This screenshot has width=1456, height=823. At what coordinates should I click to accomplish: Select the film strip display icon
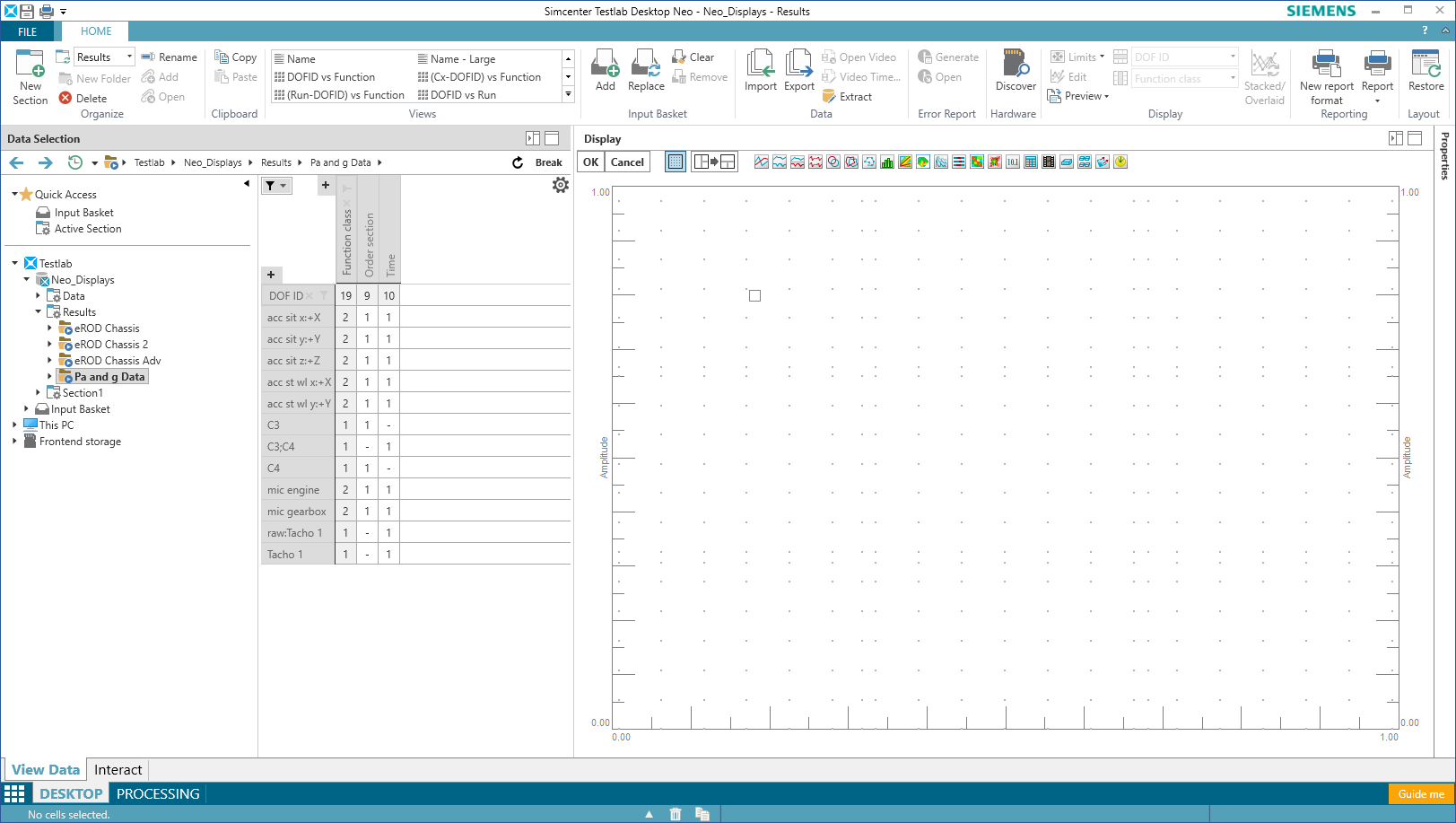1049,162
